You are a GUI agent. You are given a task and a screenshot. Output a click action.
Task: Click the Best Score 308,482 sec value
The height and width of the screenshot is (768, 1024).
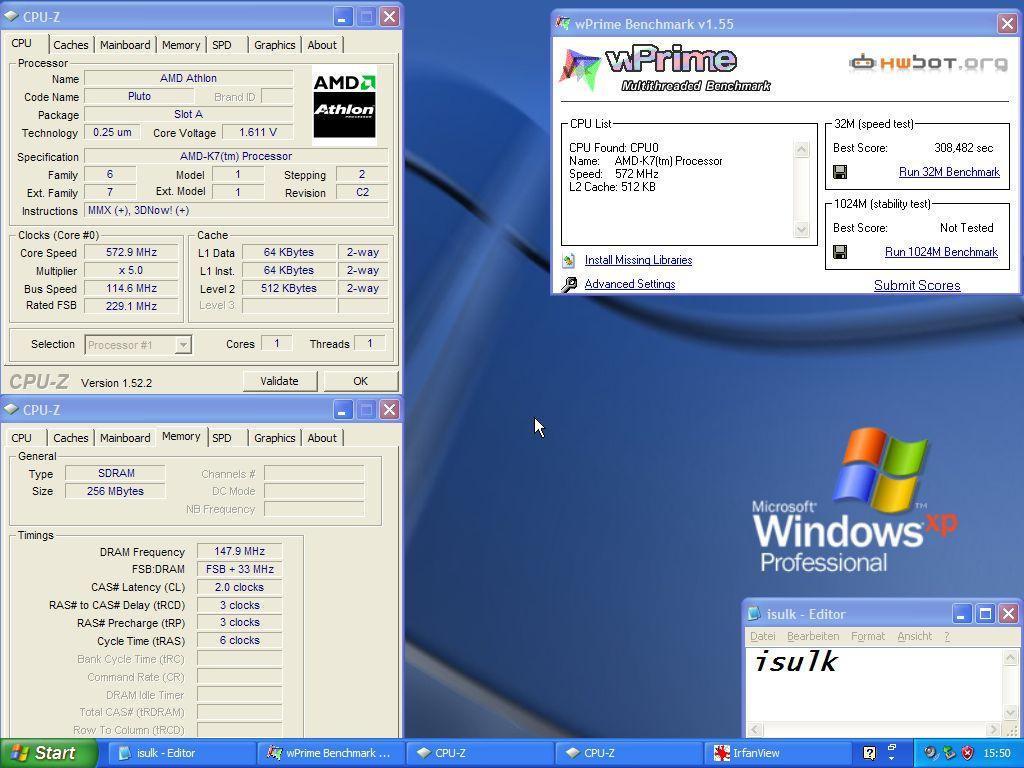tap(963, 148)
